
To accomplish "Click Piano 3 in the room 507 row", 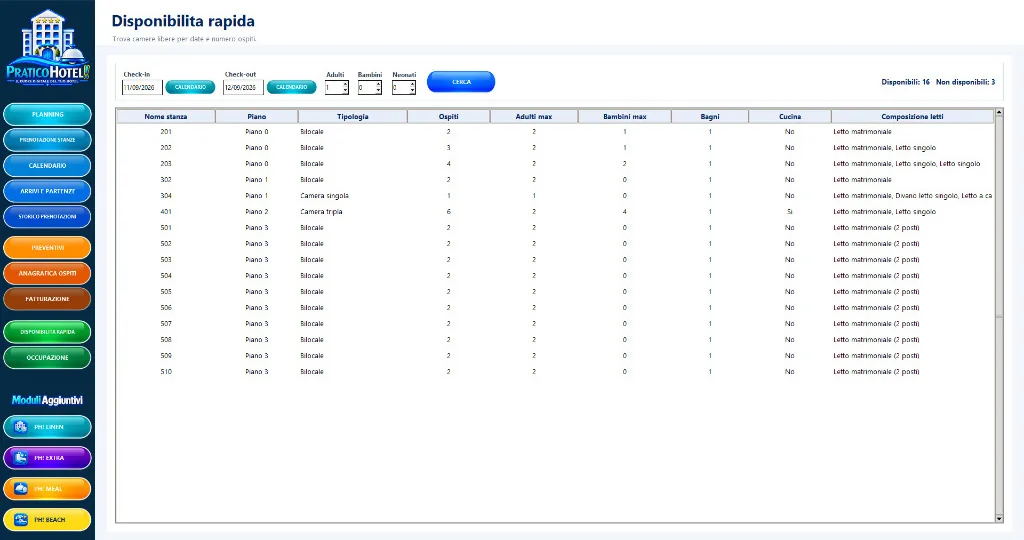I will click(x=257, y=324).
